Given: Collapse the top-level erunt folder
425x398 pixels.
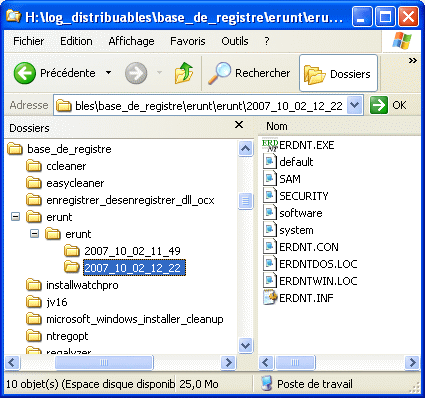Looking at the screenshot, I should click(x=16, y=217).
